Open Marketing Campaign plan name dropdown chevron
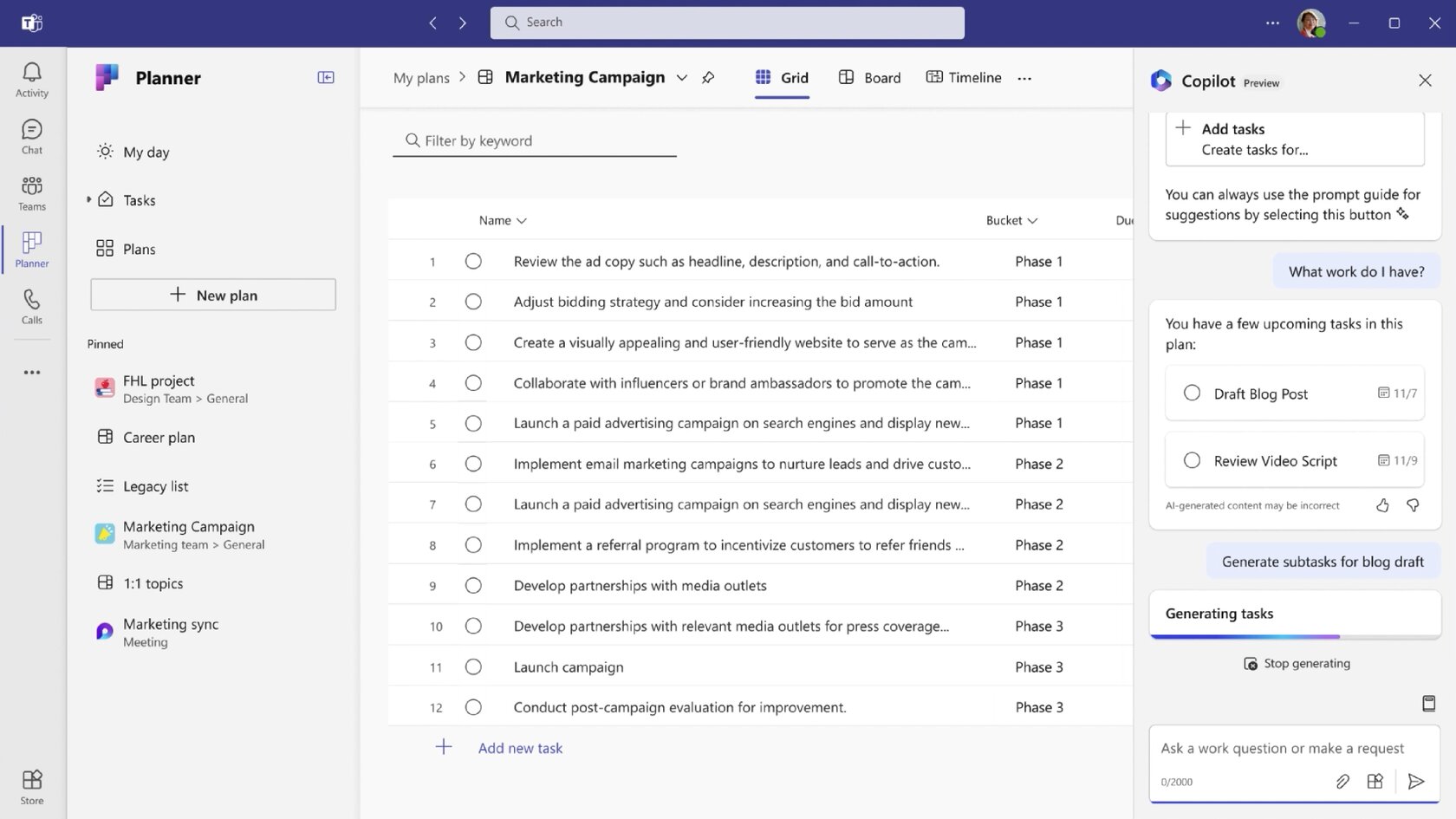 pos(682,78)
